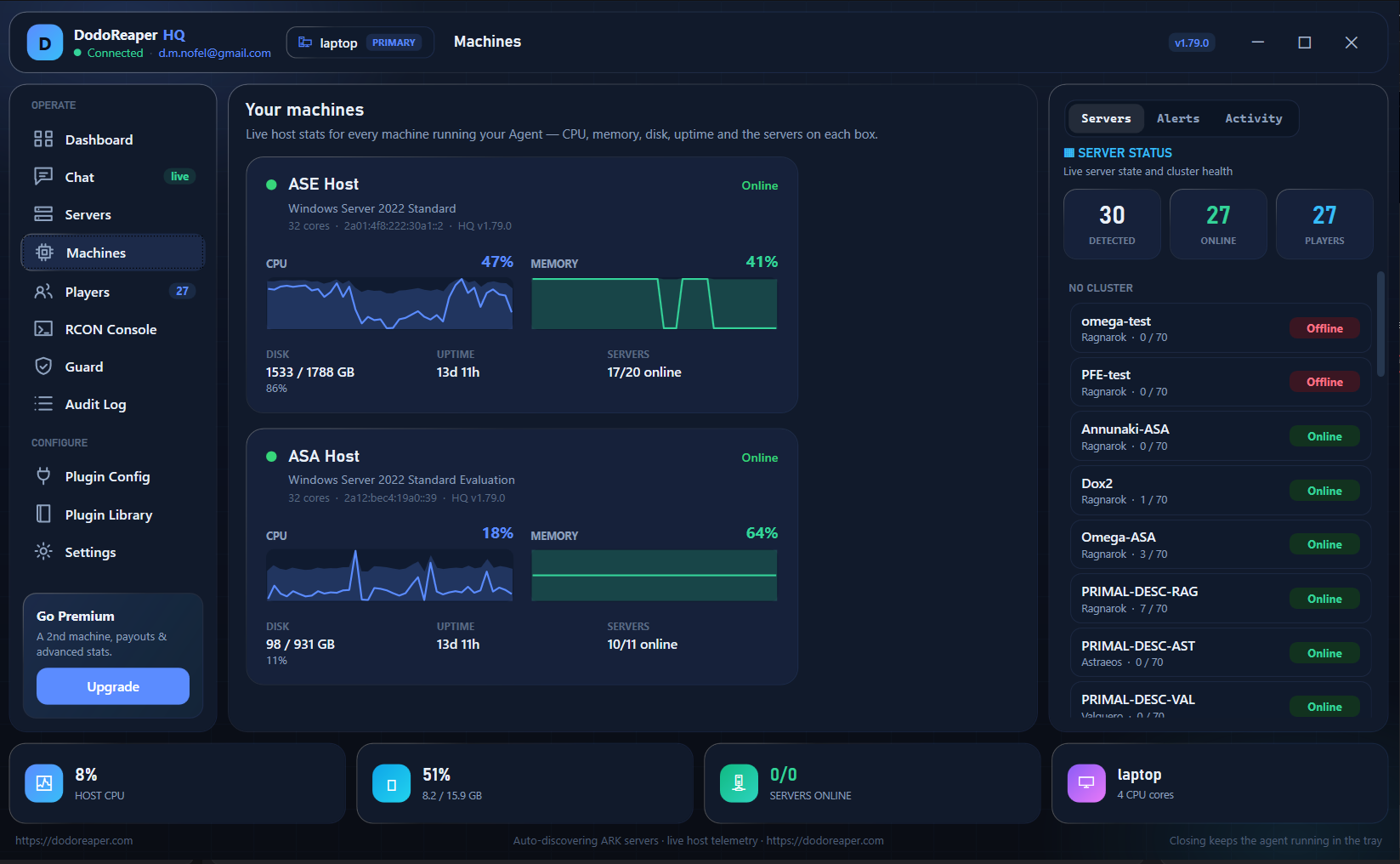Click the ASA Host memory usage graph
The image size is (1400, 864).
pos(655,575)
